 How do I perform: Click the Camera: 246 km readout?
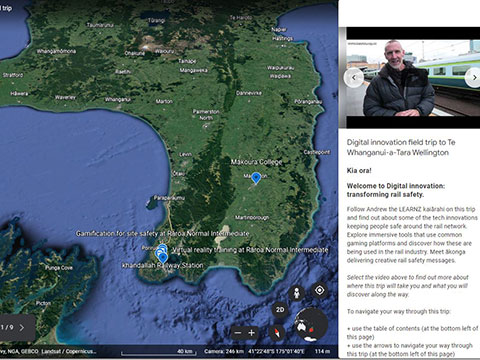click(x=224, y=351)
